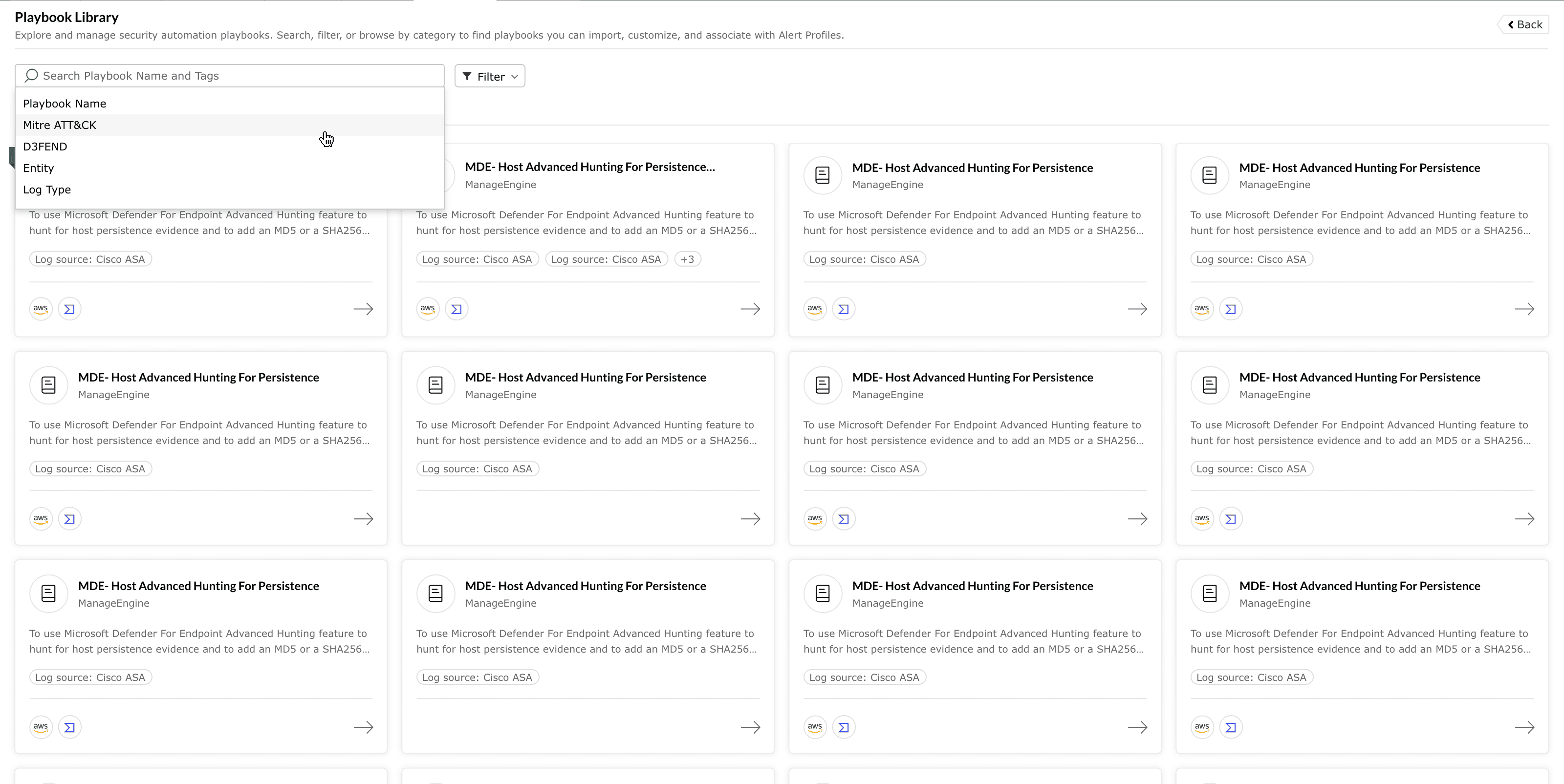
Task: Click the blue sigma icon on the first row, third card
Action: (x=844, y=309)
